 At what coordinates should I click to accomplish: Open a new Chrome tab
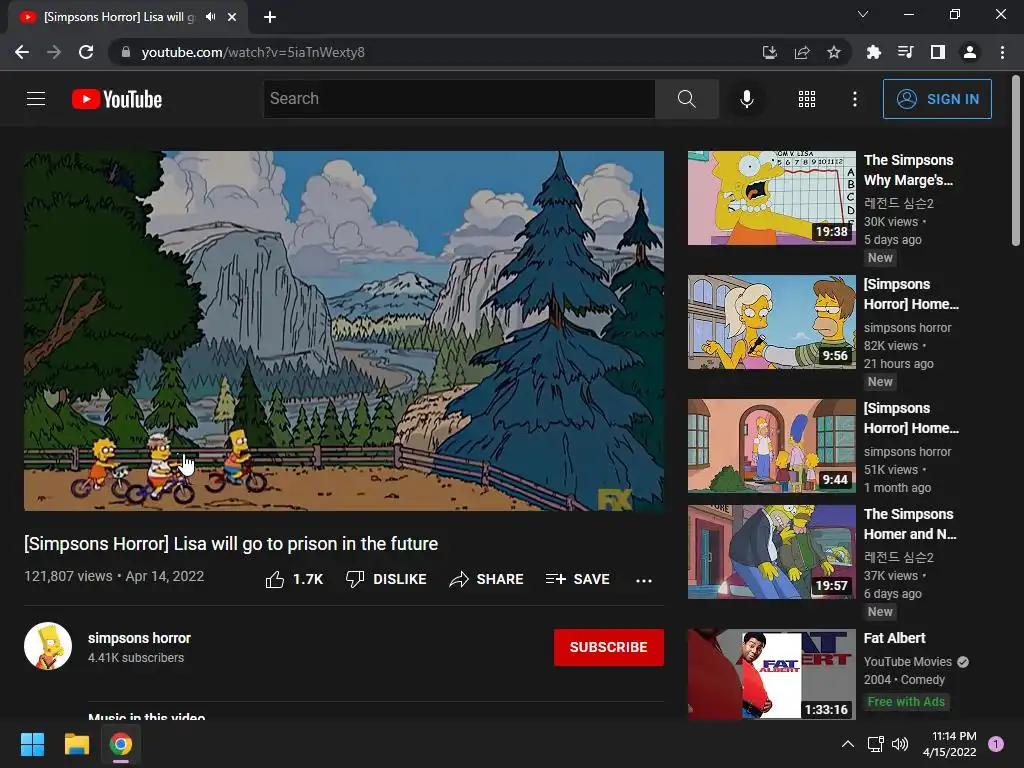coord(270,17)
